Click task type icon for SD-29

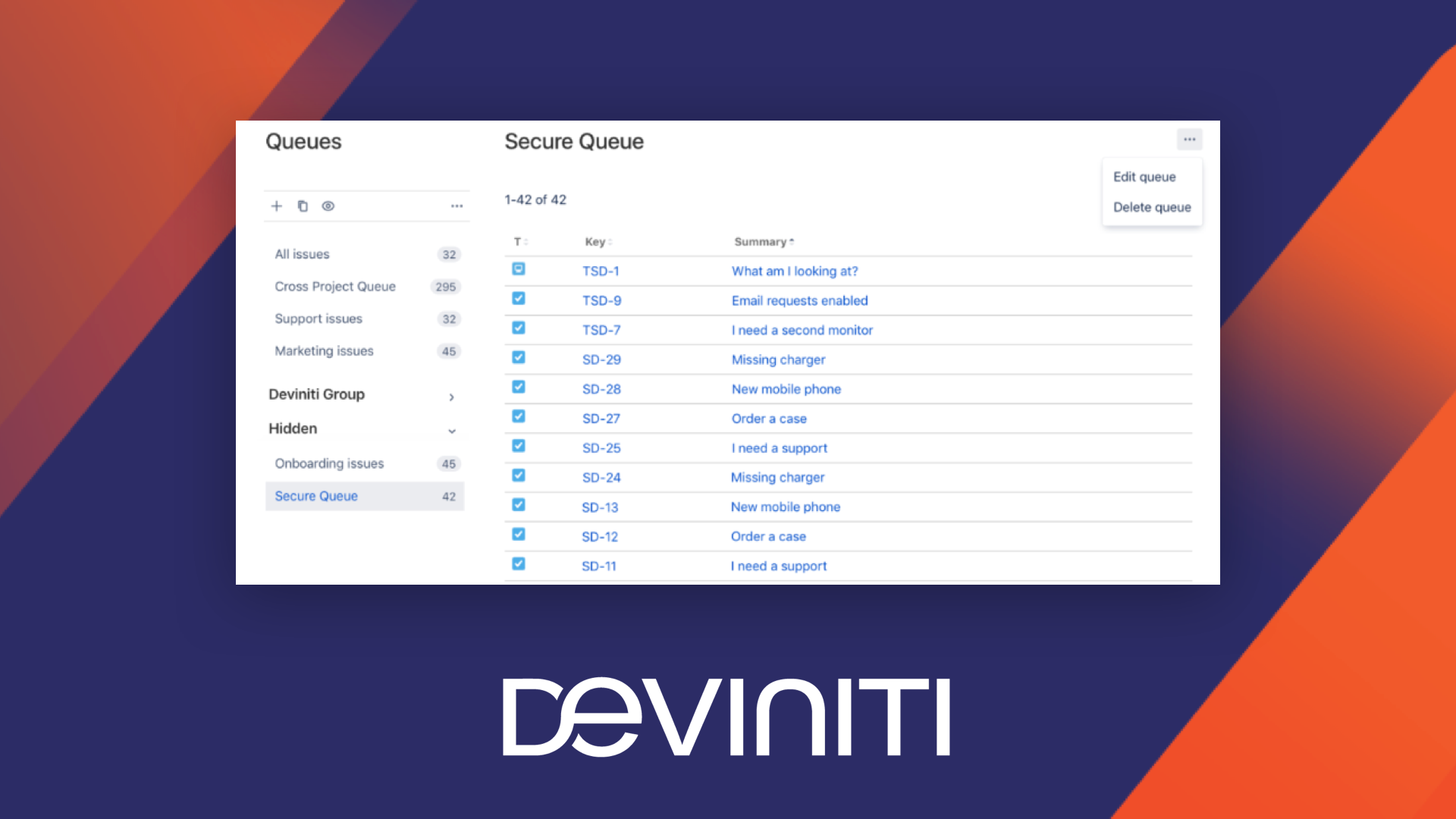pyautogui.click(x=519, y=357)
